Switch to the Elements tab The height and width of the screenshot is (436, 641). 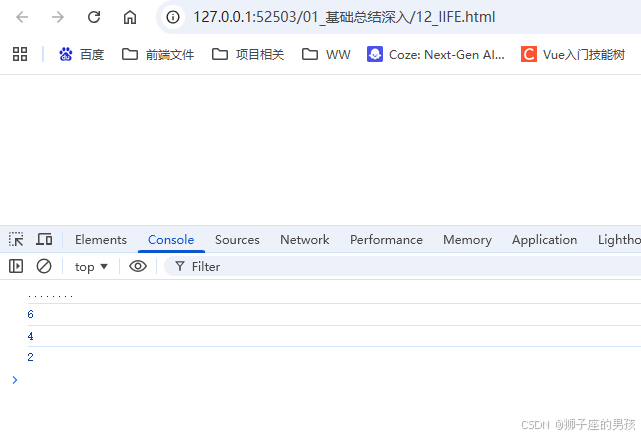click(x=101, y=240)
